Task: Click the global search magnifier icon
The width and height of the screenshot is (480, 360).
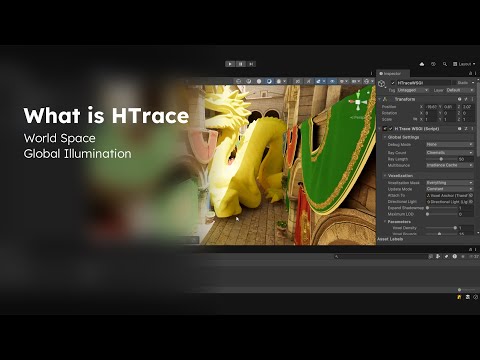Action: coord(445,64)
